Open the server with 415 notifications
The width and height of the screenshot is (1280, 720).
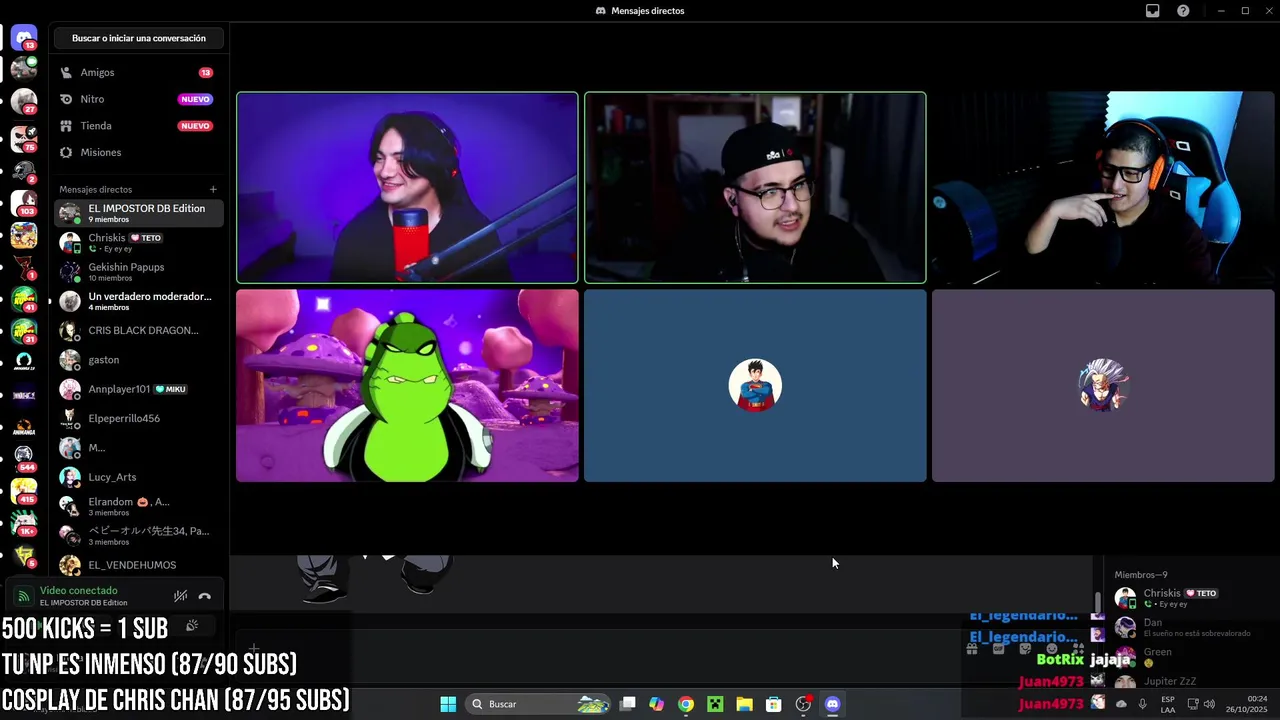(24, 490)
